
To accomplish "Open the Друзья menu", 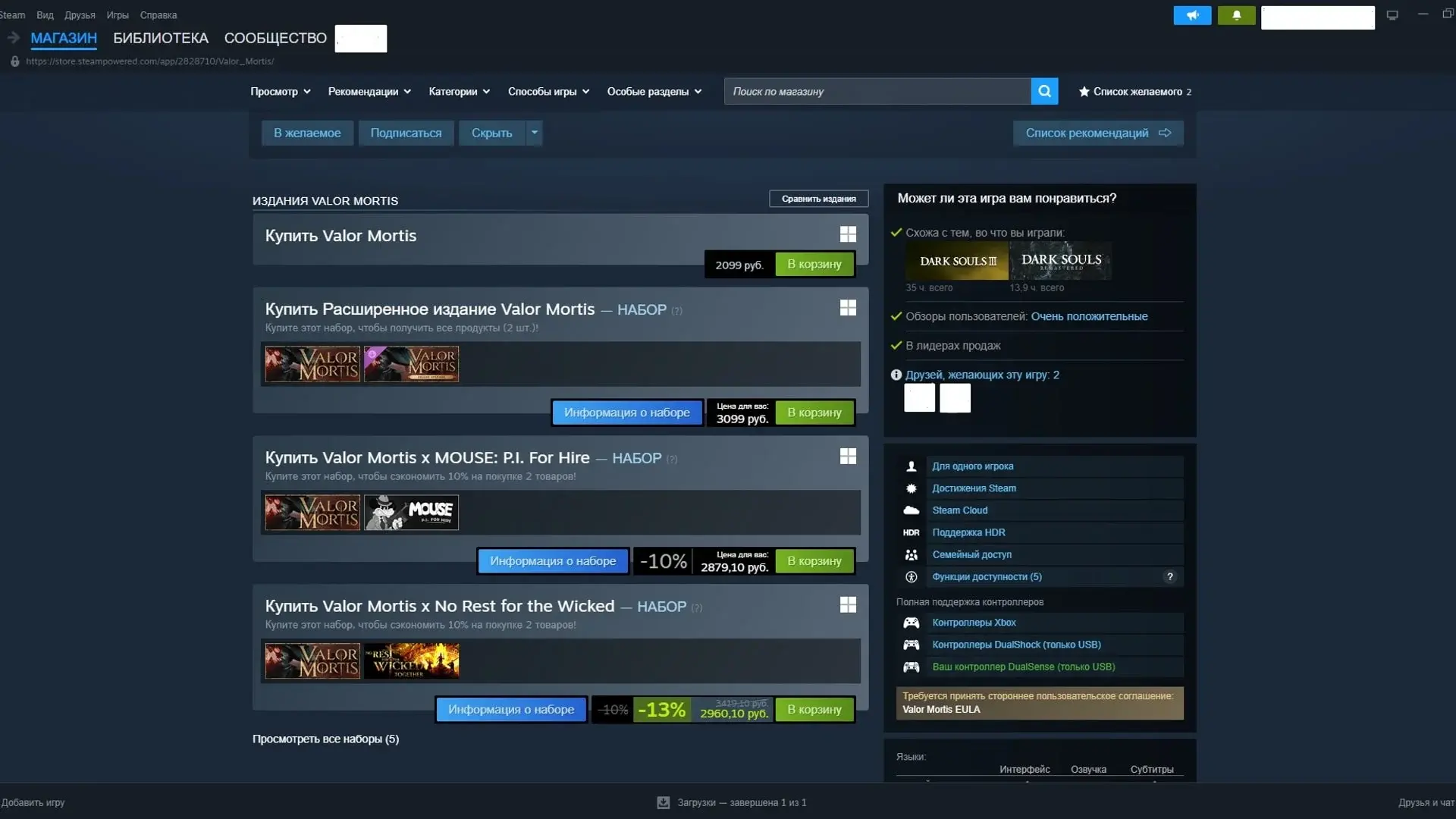I will [x=80, y=15].
